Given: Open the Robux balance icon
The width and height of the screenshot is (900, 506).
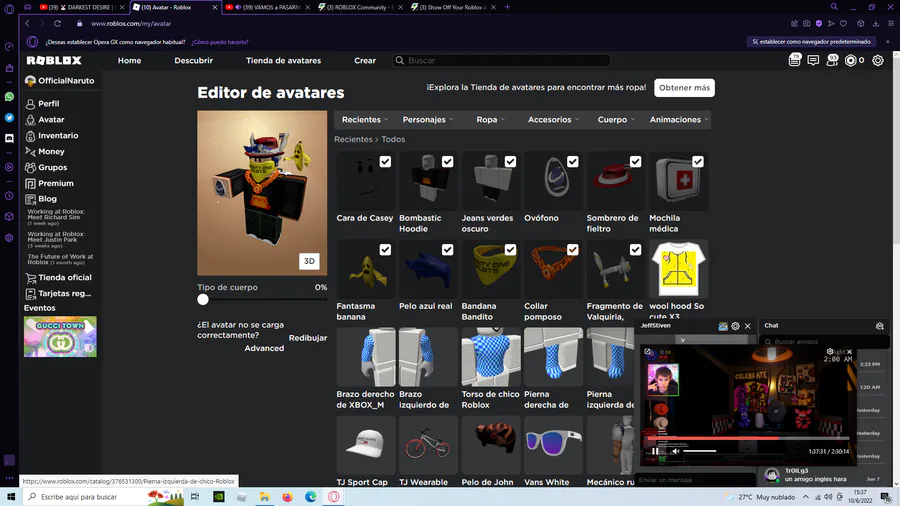Looking at the screenshot, I should coord(851,60).
